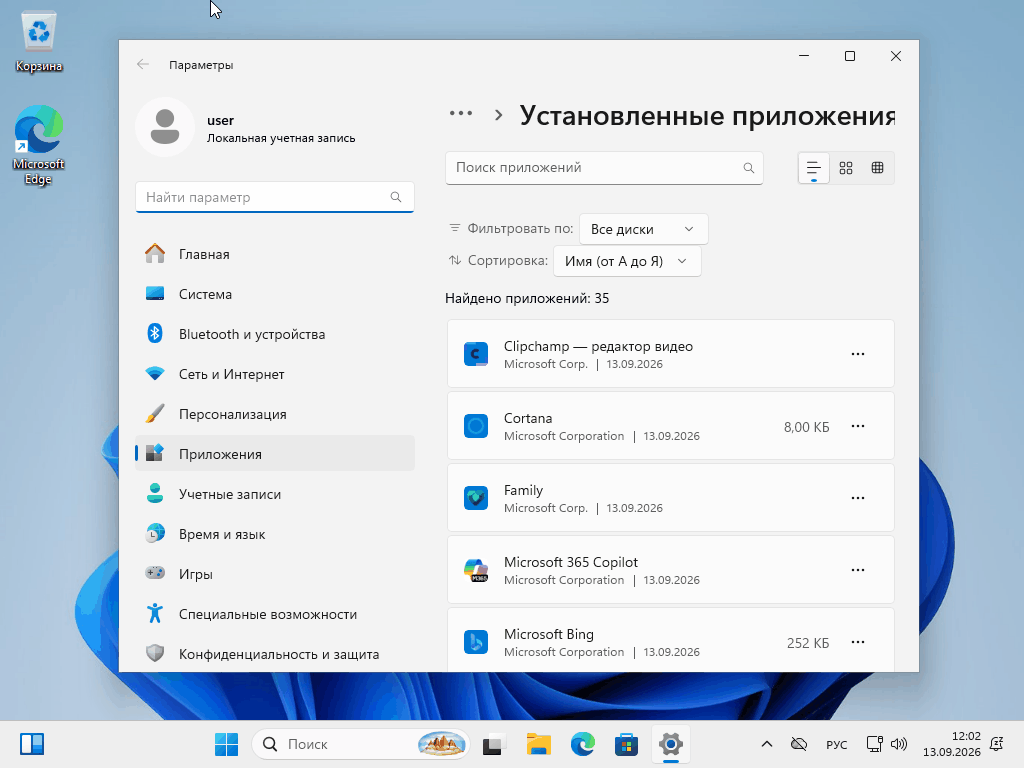Launch Microsoft Edge from the taskbar
Screen dimensions: 1024x768
(583, 744)
